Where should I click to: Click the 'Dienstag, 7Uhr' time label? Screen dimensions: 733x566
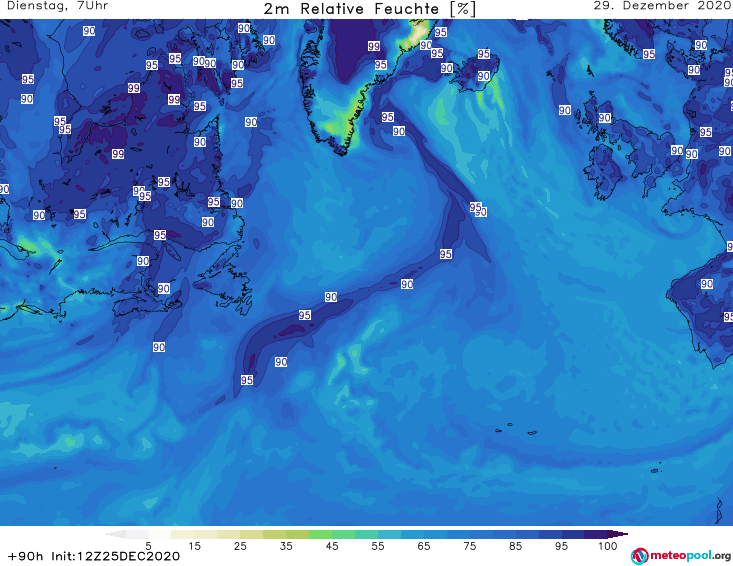click(57, 6)
